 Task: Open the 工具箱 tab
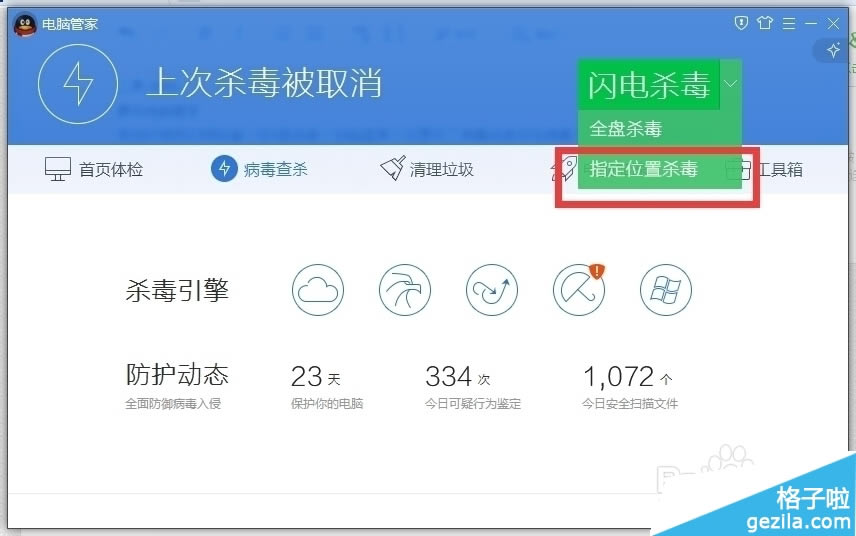[x=765, y=169]
